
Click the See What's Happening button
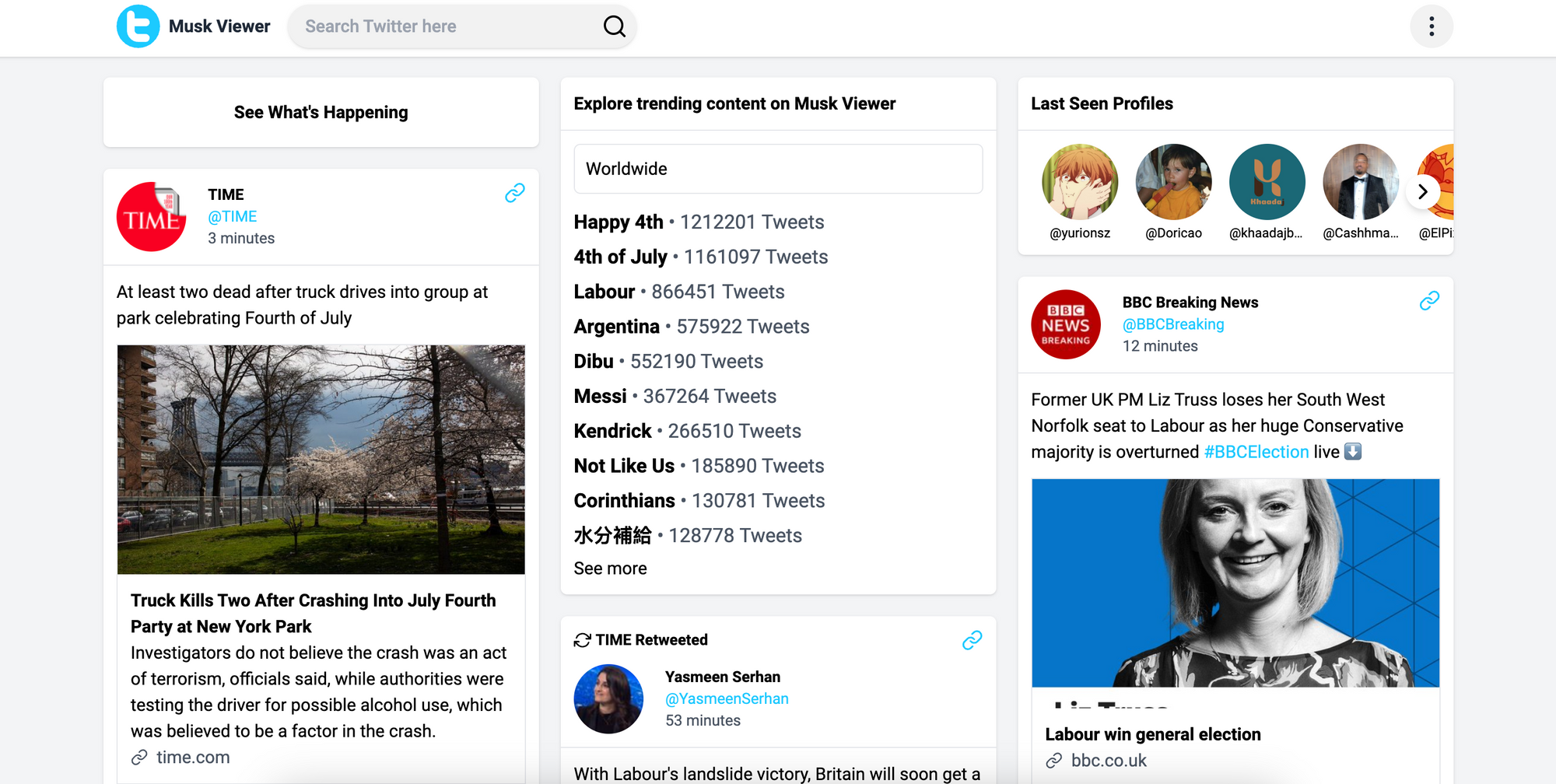click(x=321, y=112)
